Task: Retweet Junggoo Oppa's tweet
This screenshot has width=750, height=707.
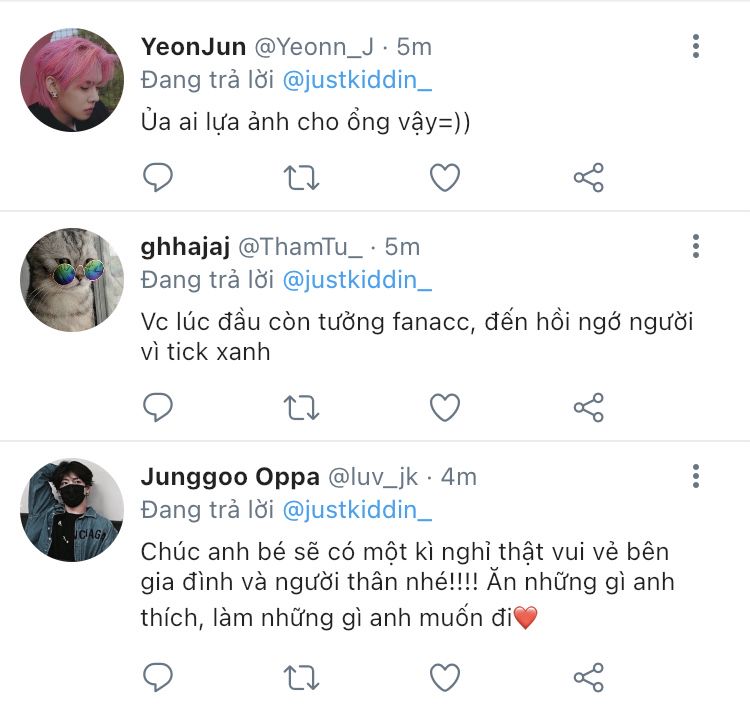Action: click(301, 677)
